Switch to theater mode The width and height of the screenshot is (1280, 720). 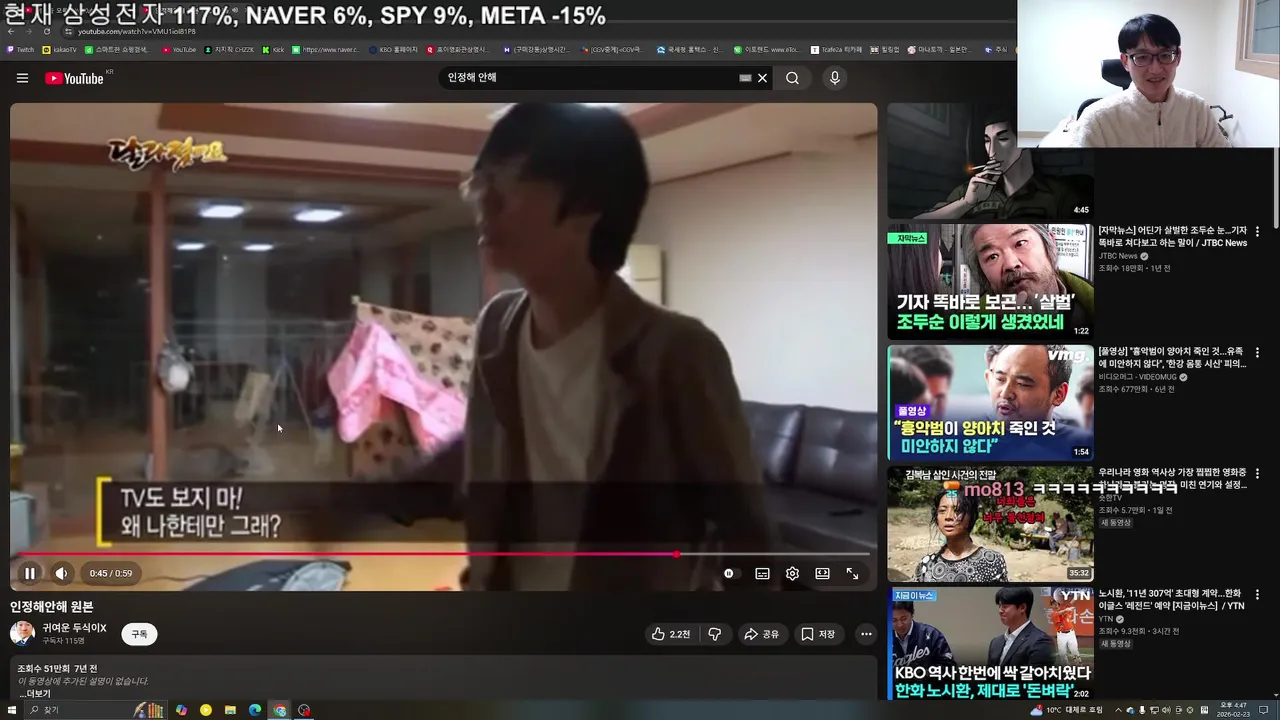point(822,573)
